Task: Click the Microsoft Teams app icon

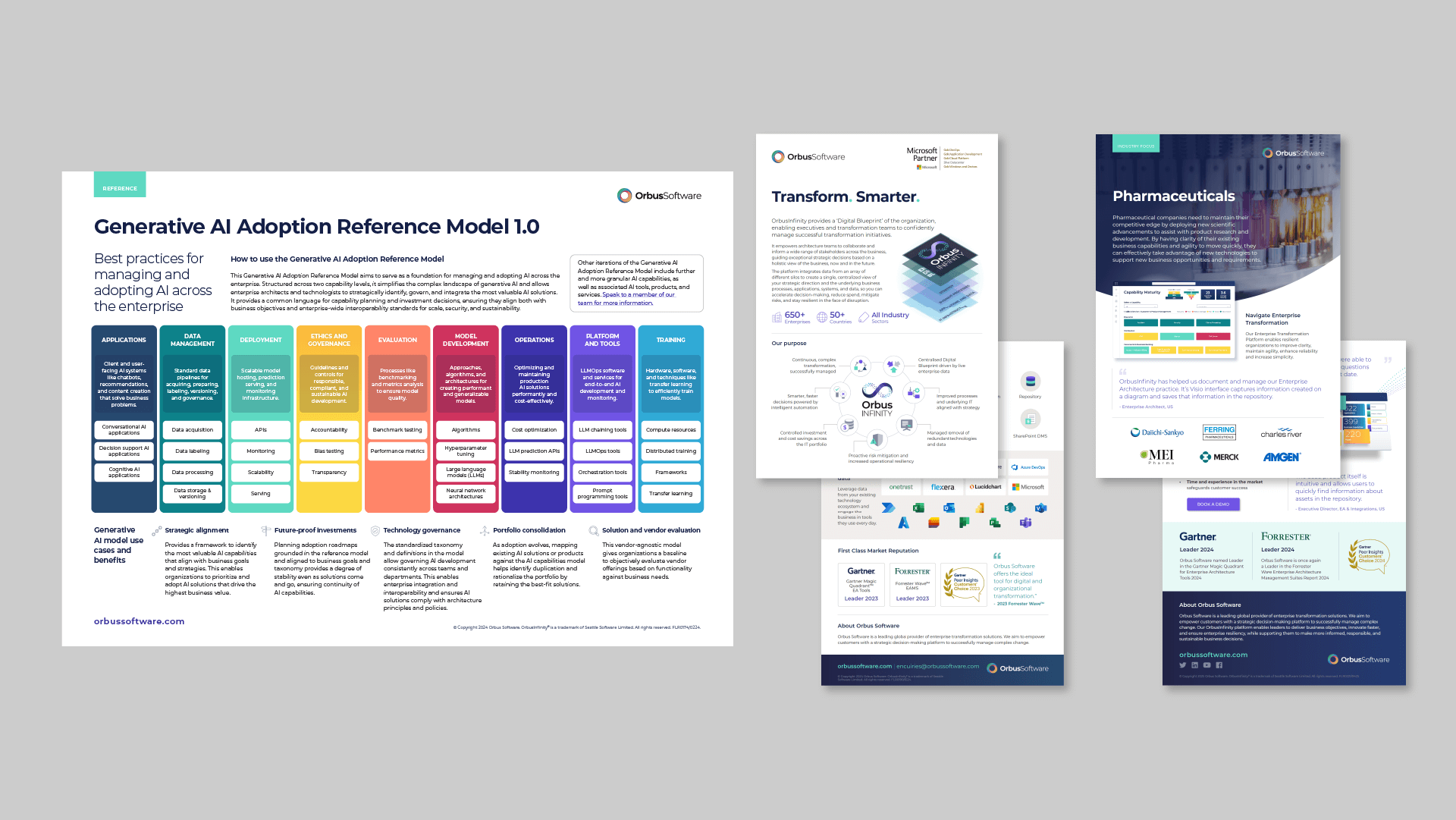Action: [1025, 523]
